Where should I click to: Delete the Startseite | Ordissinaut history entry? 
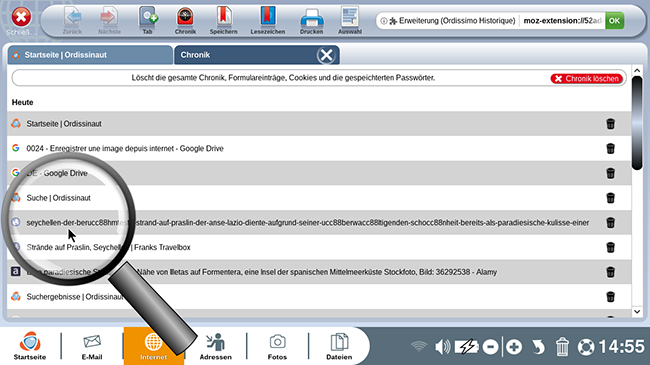(x=610, y=124)
